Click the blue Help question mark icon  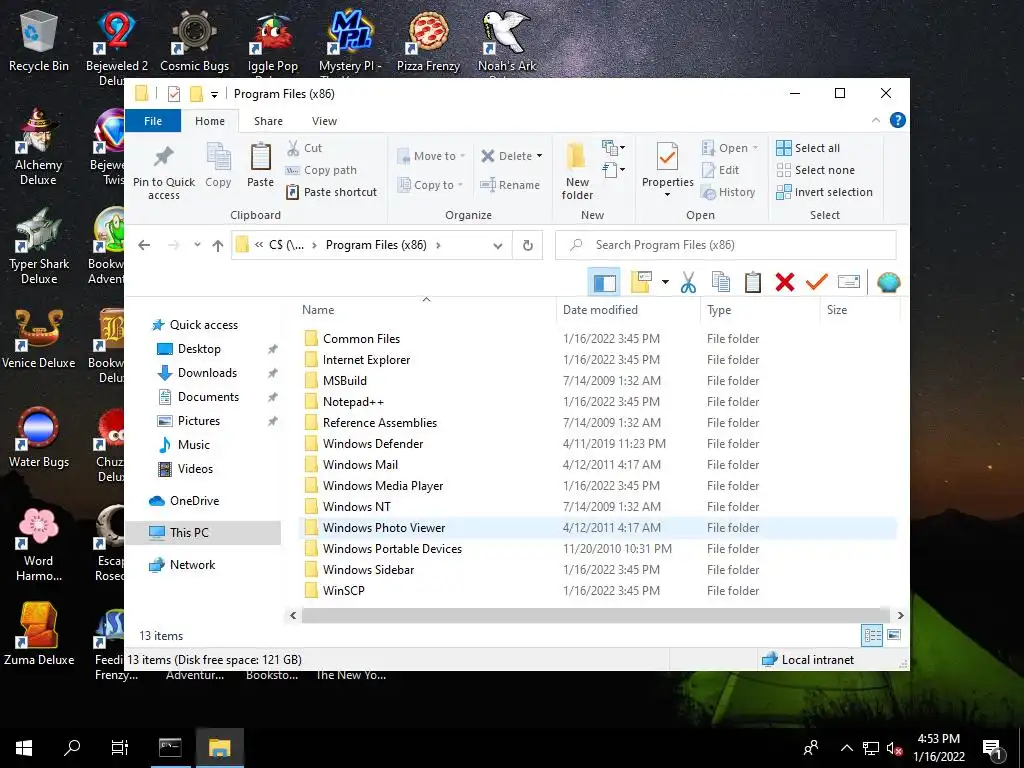[x=898, y=120]
